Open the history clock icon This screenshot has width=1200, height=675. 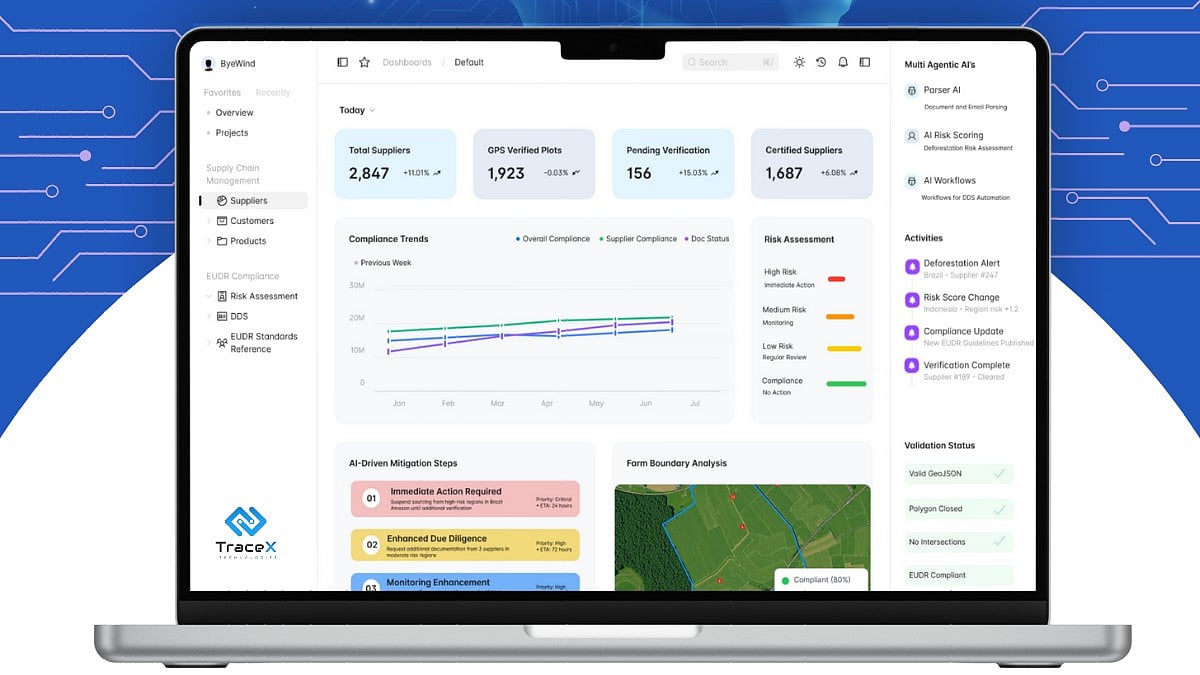[821, 62]
